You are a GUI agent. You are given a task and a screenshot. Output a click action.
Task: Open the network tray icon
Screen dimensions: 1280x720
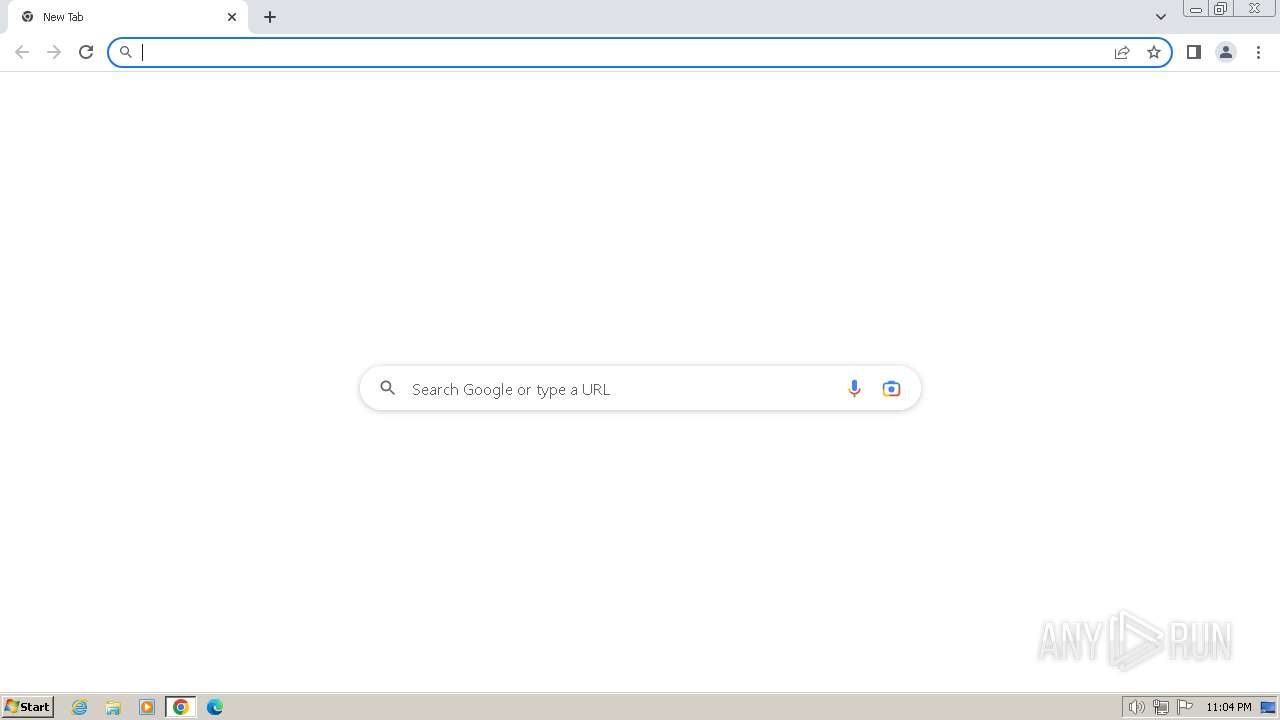1161,707
